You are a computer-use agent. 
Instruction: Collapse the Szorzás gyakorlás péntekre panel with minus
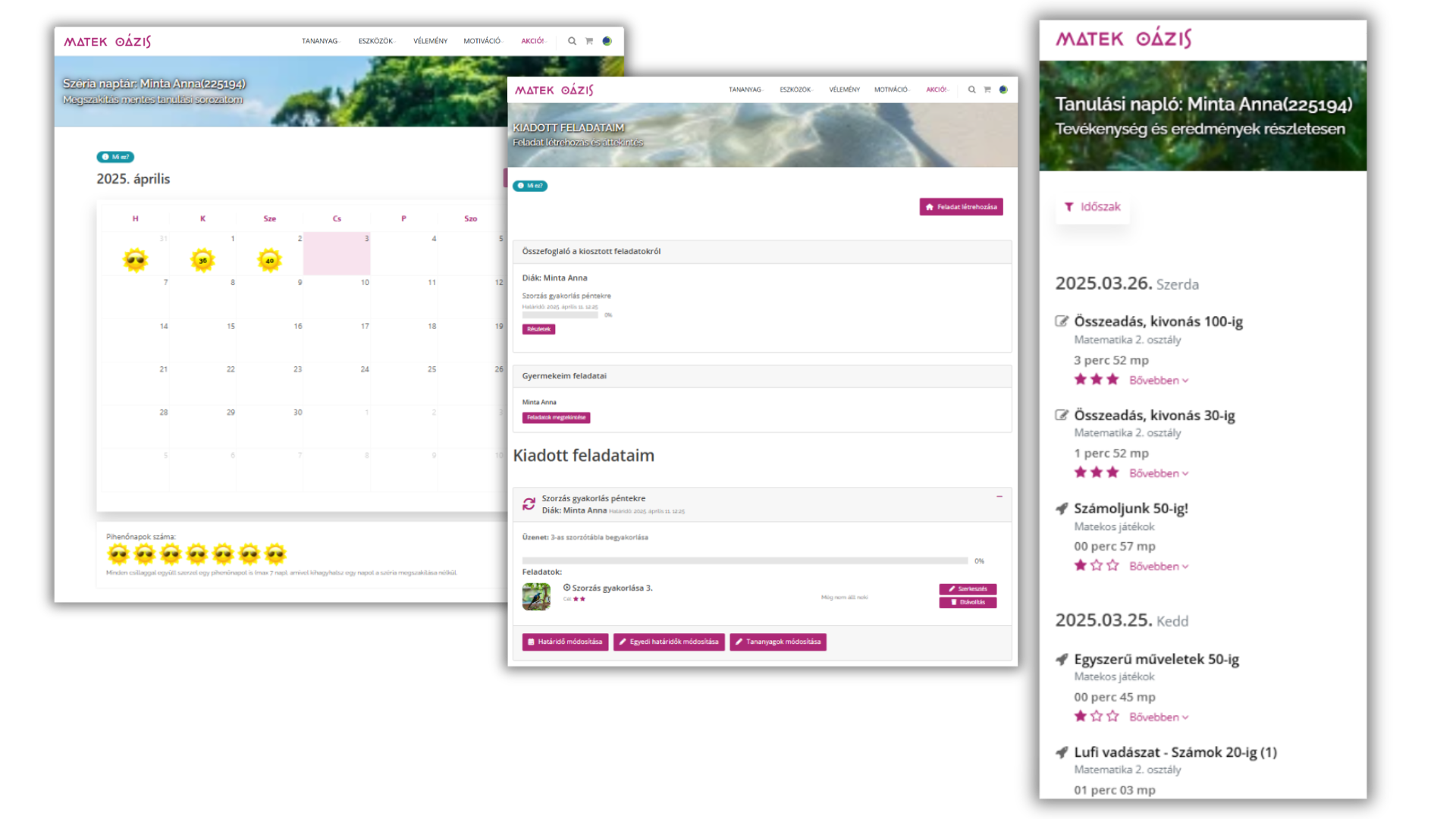click(999, 497)
